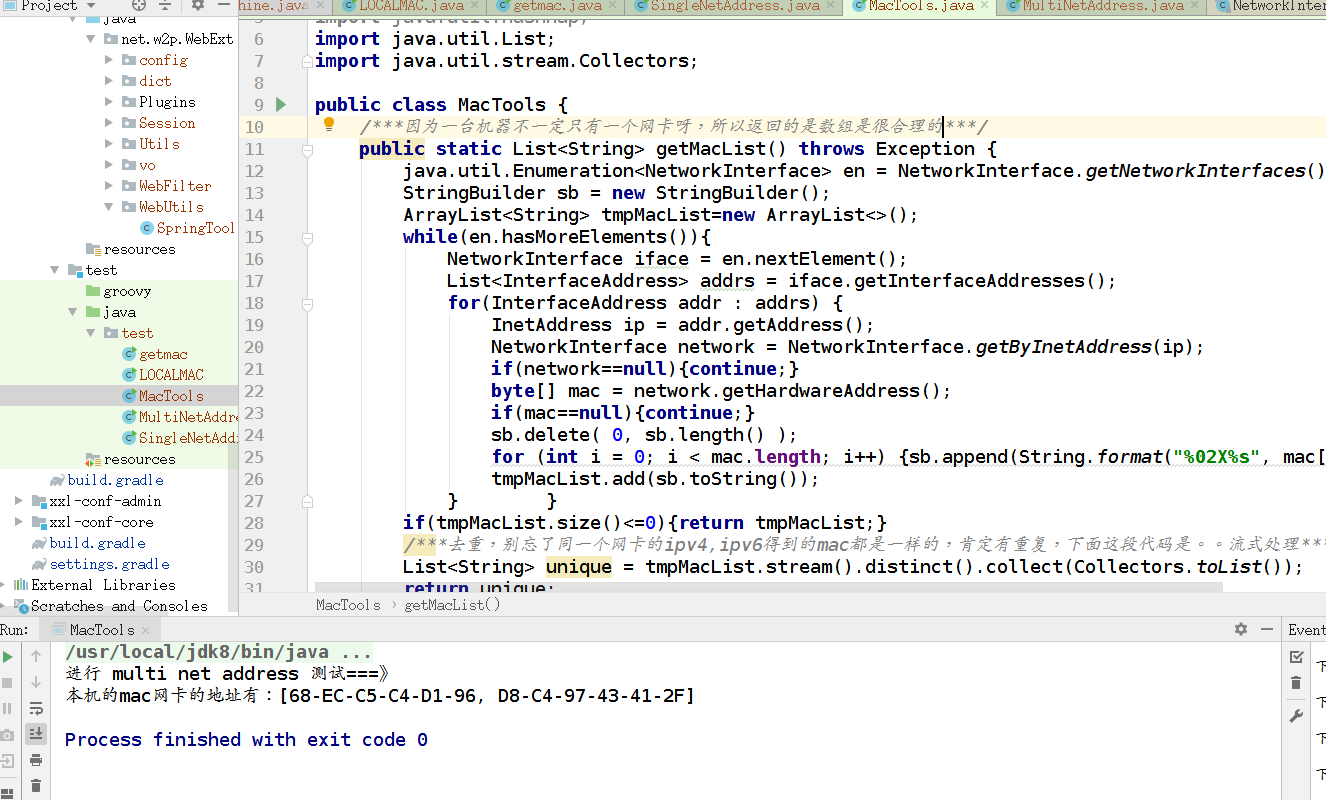Image resolution: width=1326 pixels, height=800 pixels.
Task: Select External Libraries in project tree
Action: pos(103,585)
